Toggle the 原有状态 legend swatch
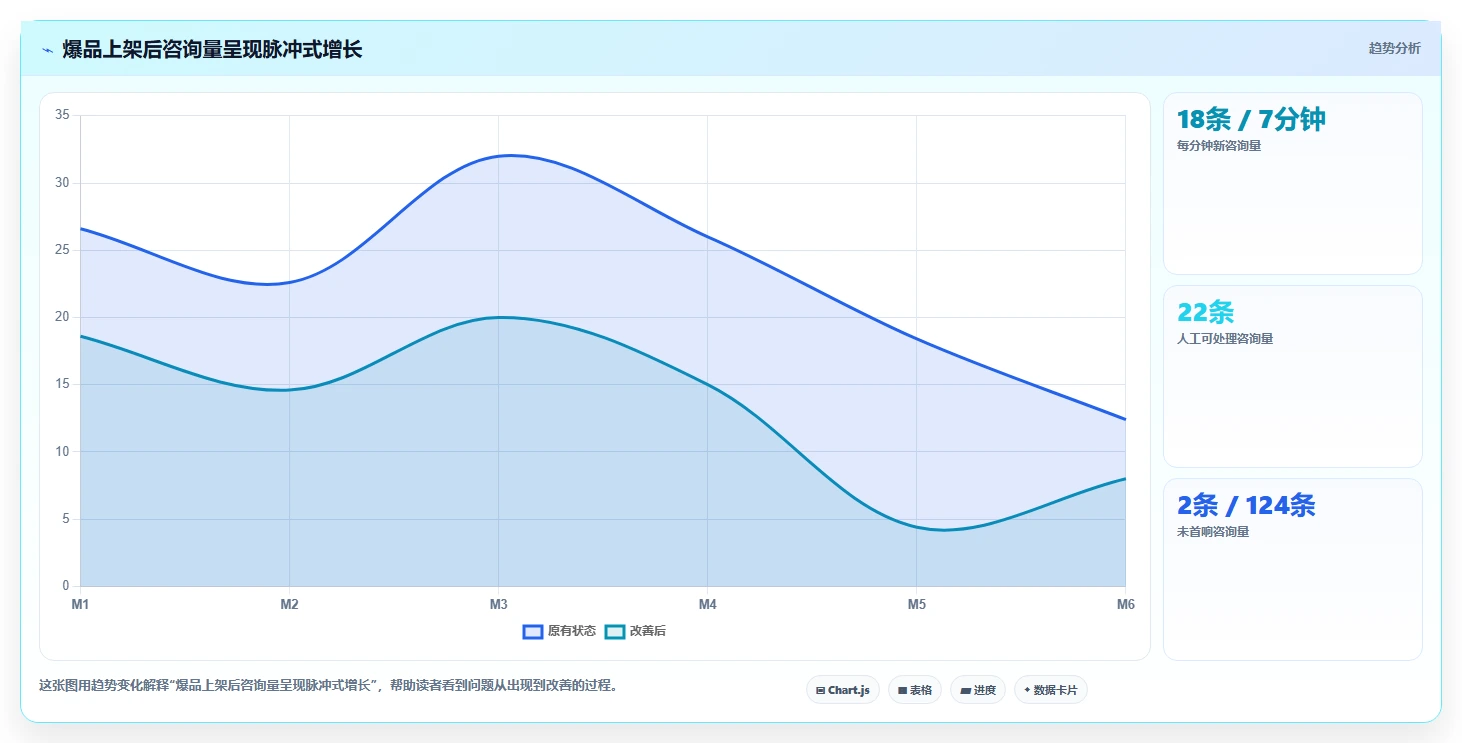 click(x=533, y=631)
